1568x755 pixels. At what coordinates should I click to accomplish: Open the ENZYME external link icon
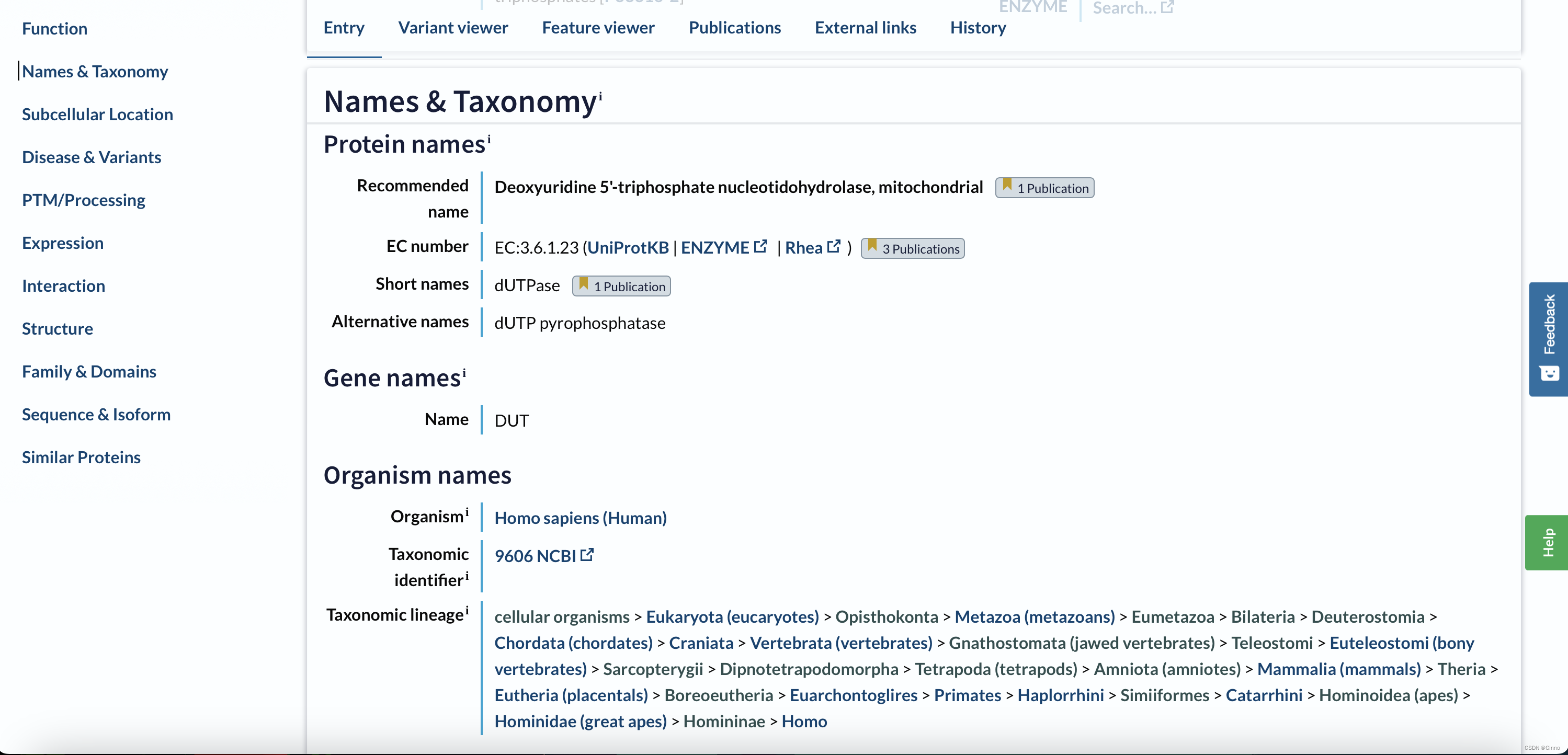click(760, 246)
